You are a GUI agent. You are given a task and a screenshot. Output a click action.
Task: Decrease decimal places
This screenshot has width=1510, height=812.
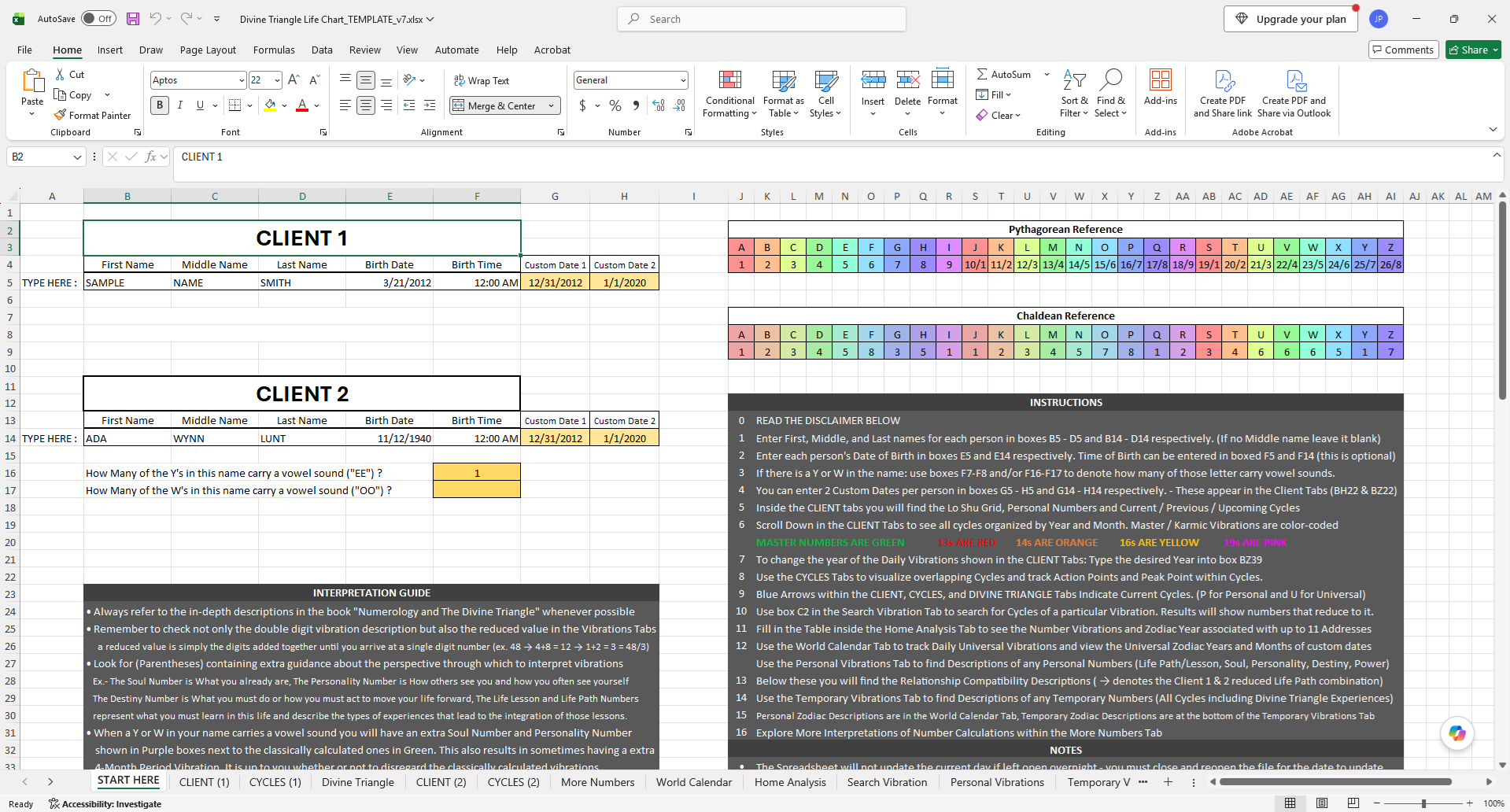679,105
